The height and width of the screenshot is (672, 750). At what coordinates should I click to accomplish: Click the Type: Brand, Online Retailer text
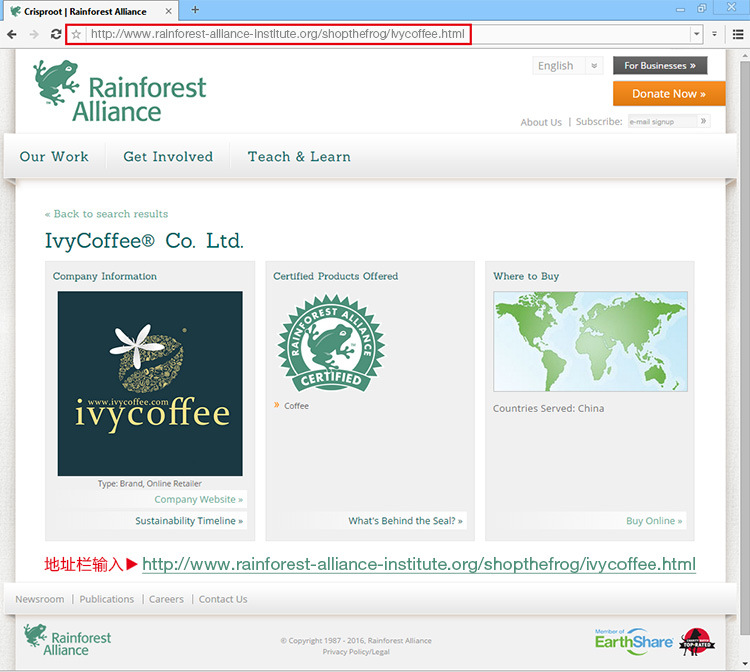(x=150, y=484)
